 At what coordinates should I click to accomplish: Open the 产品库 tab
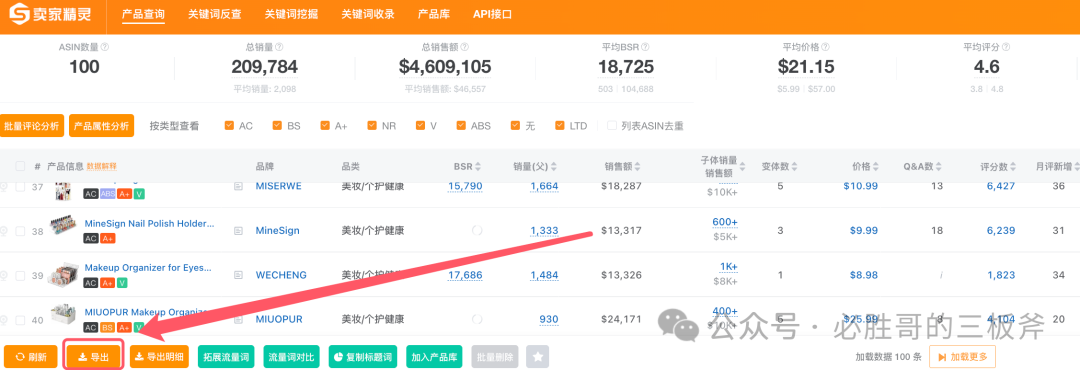pos(433,14)
